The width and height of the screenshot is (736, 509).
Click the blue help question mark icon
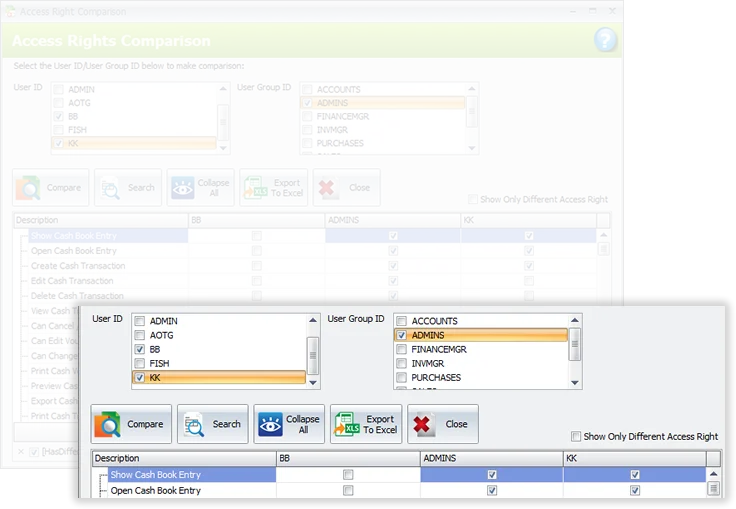tap(605, 40)
